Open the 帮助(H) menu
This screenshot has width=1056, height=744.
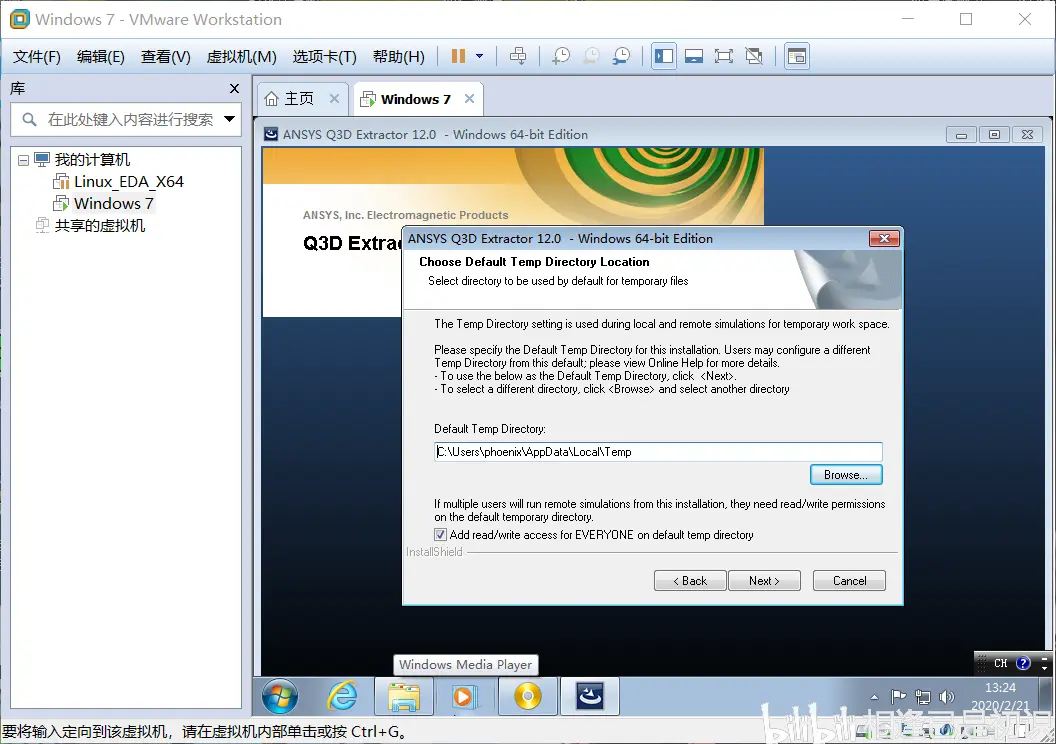tap(398, 57)
